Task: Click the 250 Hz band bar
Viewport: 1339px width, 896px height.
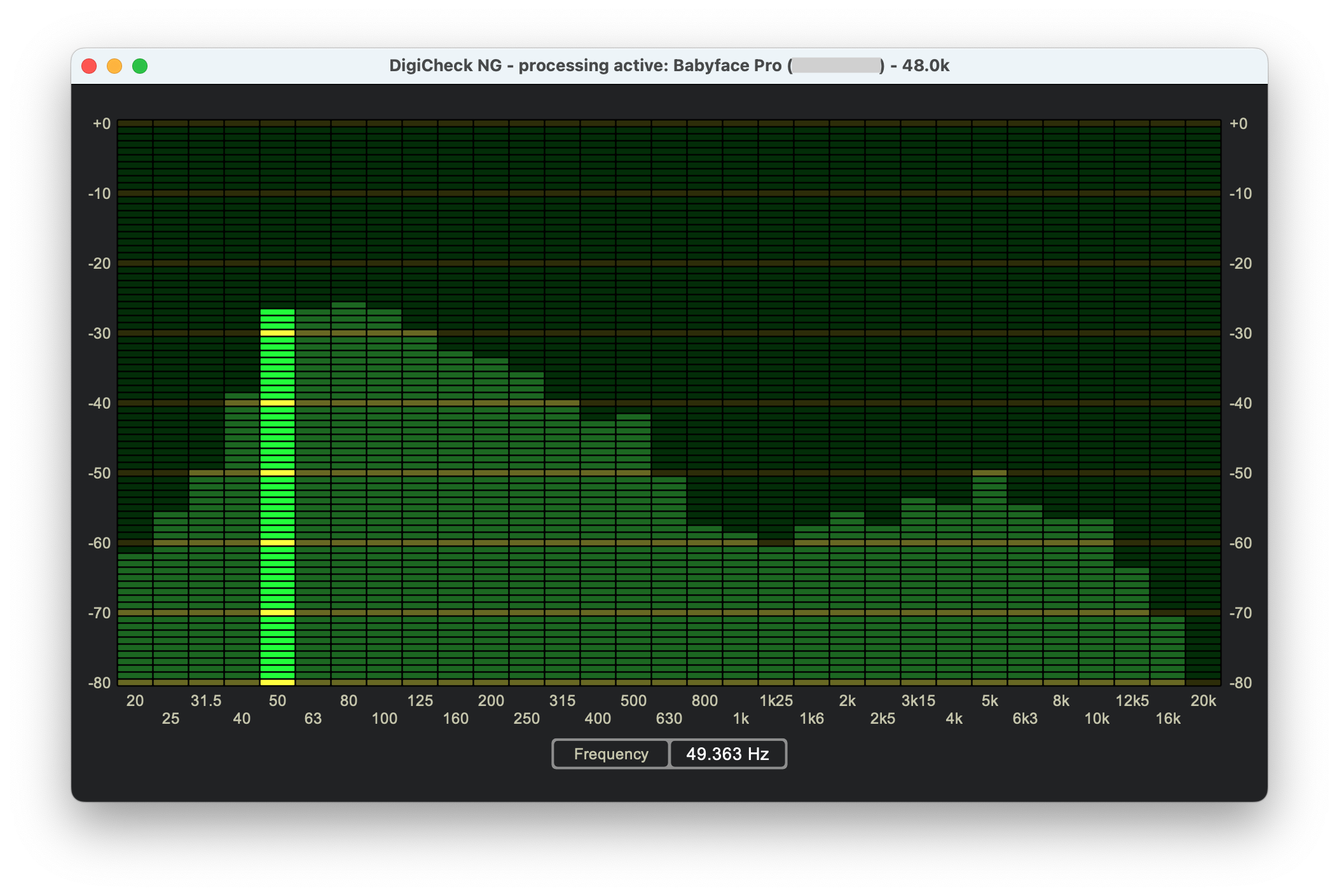Action: tap(526, 527)
